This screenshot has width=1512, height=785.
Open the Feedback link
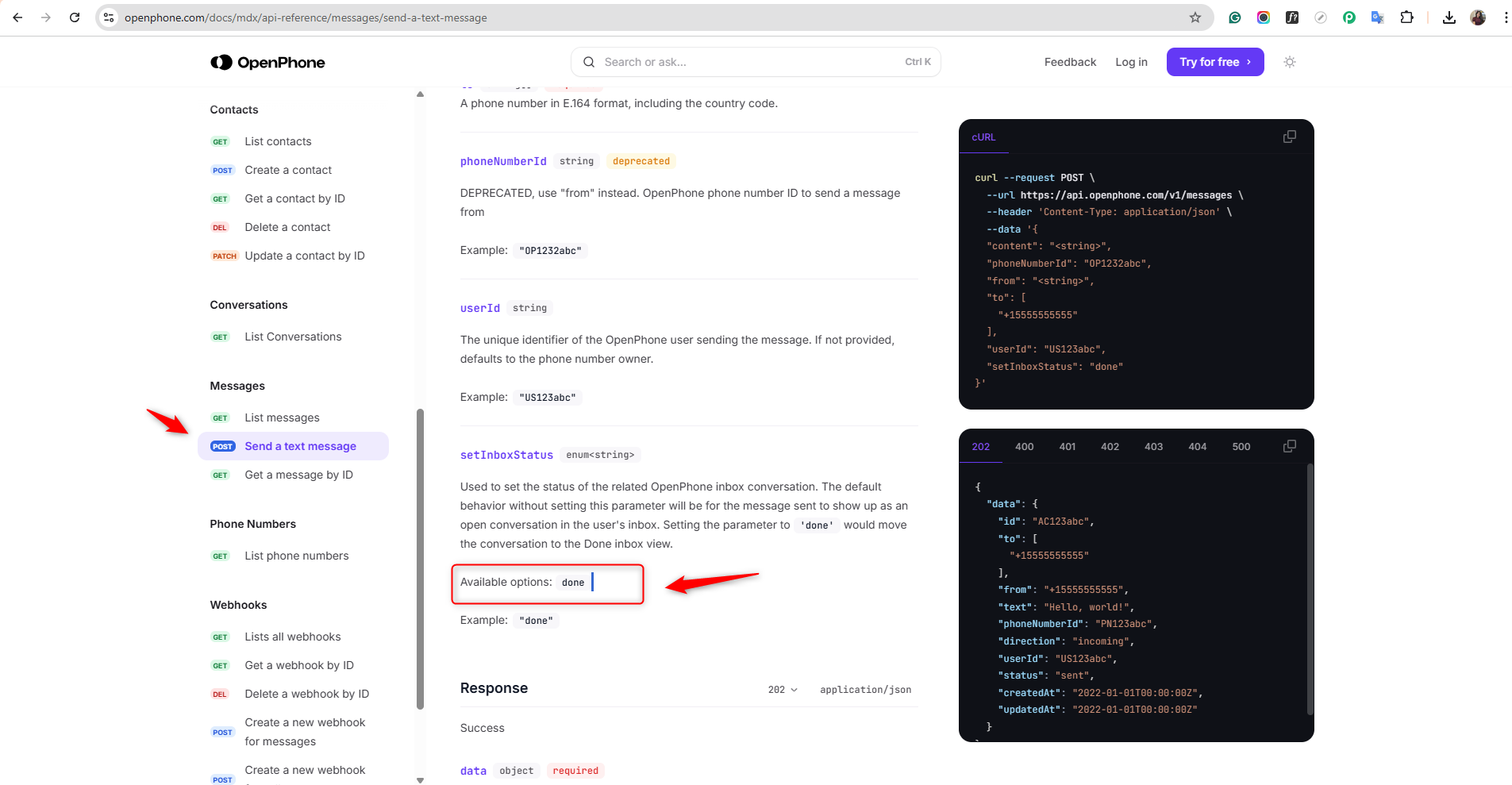point(1070,62)
